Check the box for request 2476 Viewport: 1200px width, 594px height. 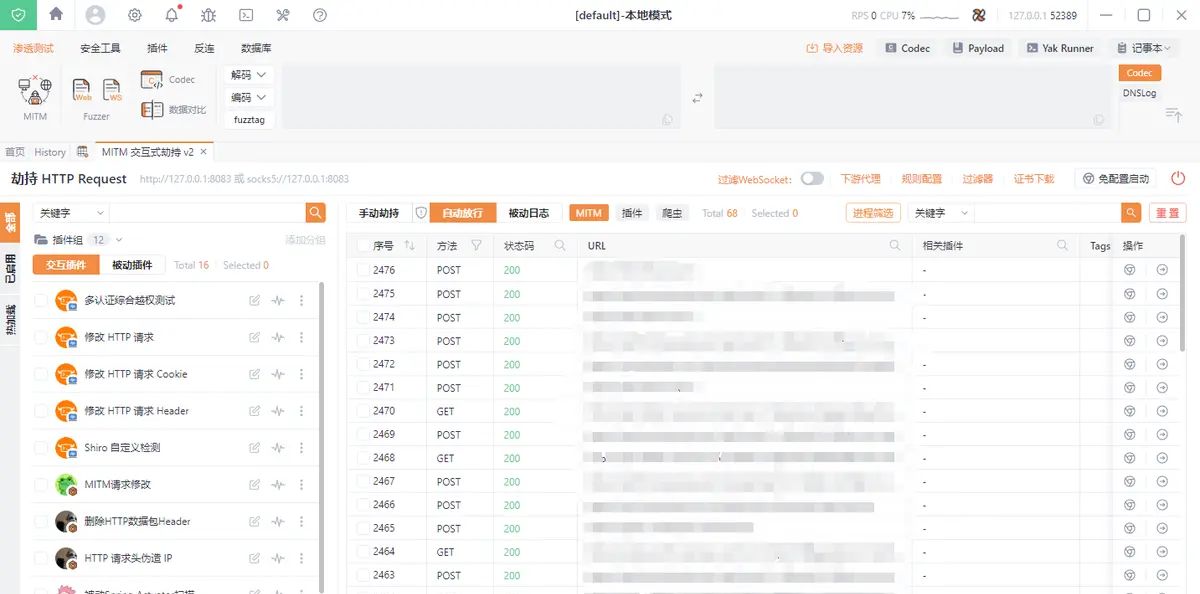pos(363,271)
